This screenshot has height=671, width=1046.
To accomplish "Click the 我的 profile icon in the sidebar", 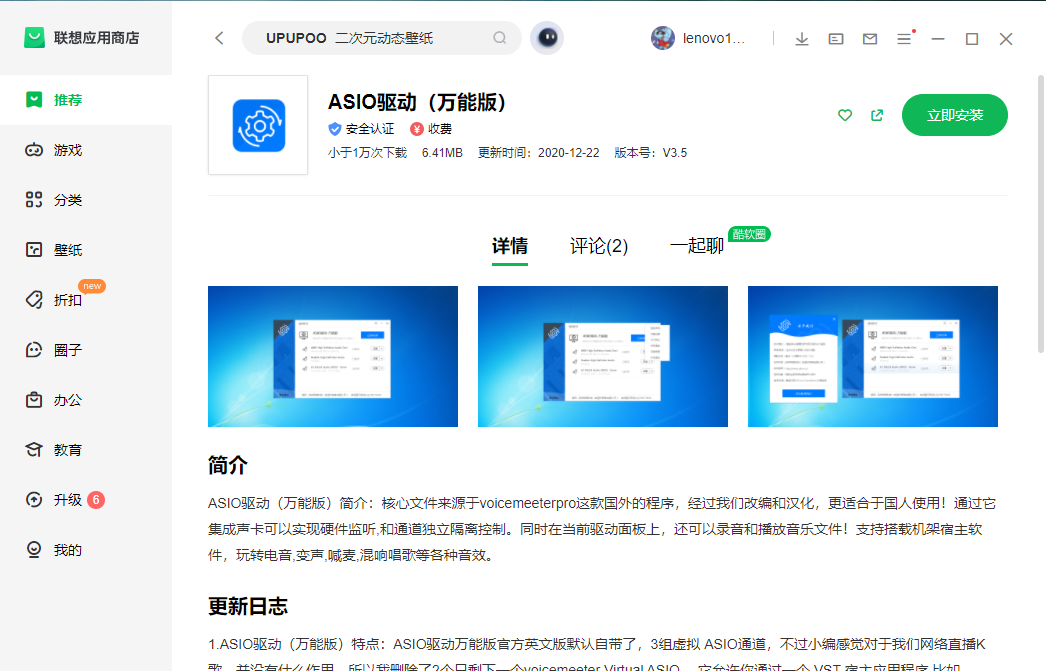I will tap(34, 550).
